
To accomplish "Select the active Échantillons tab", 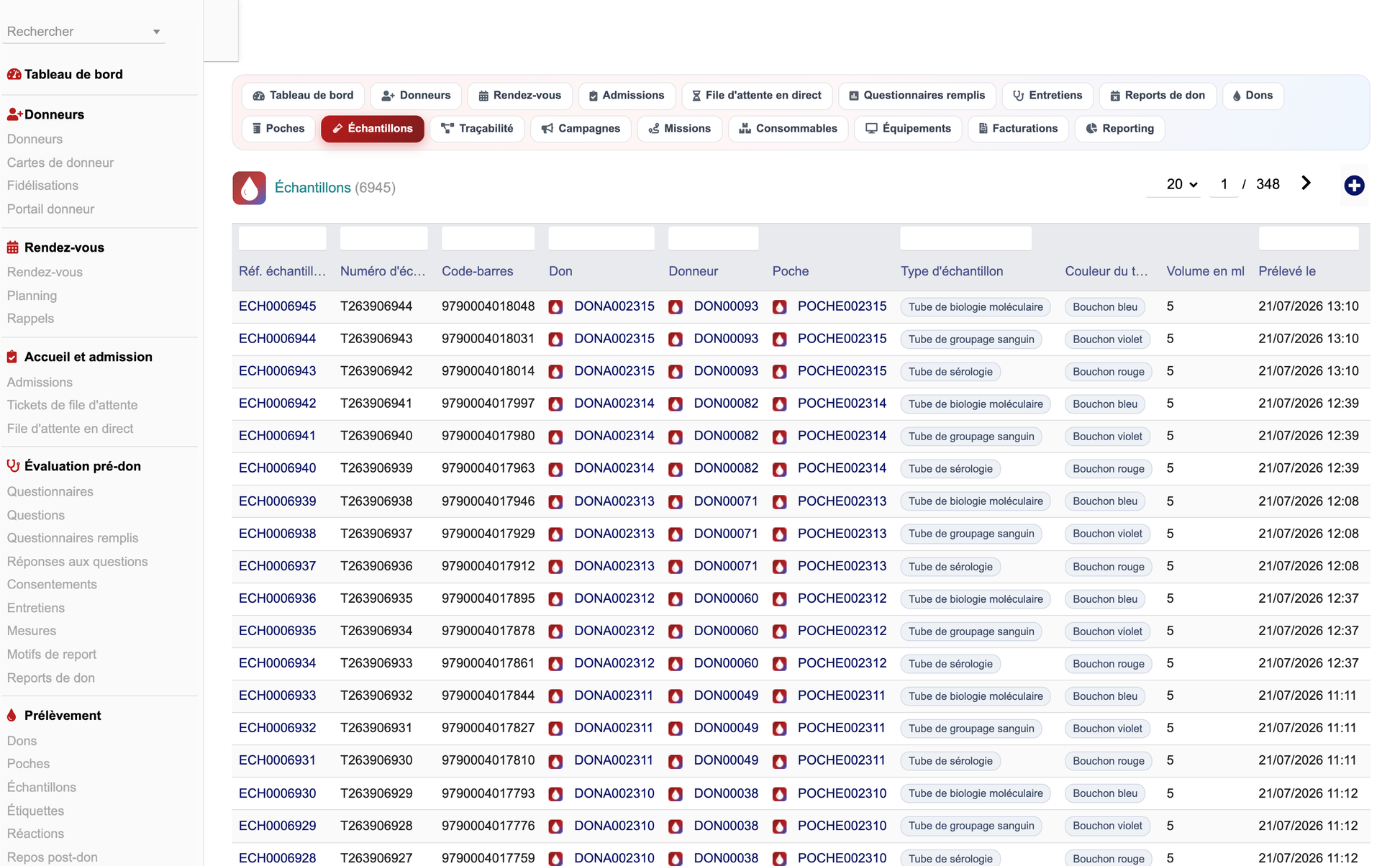I will click(x=373, y=129).
